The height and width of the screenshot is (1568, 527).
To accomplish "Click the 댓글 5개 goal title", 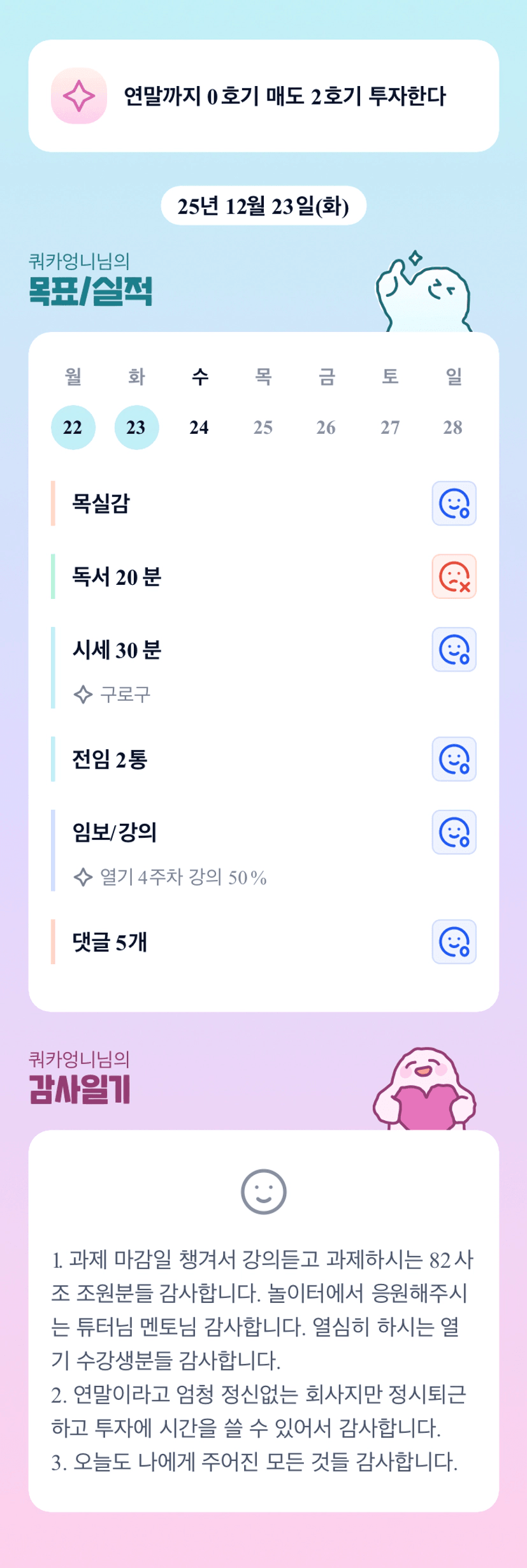I will [110, 942].
